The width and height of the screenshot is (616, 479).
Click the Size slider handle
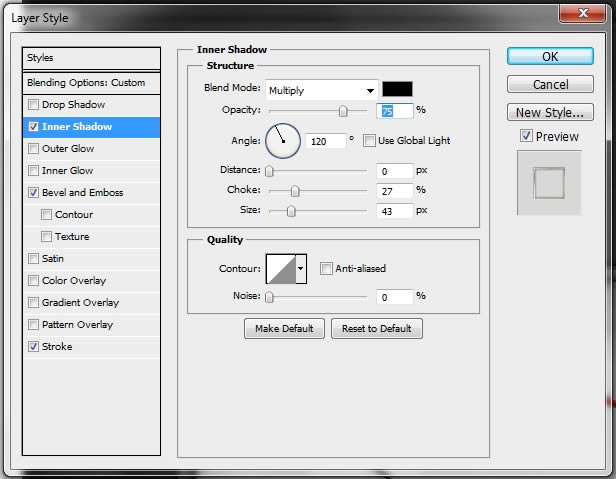tap(291, 211)
